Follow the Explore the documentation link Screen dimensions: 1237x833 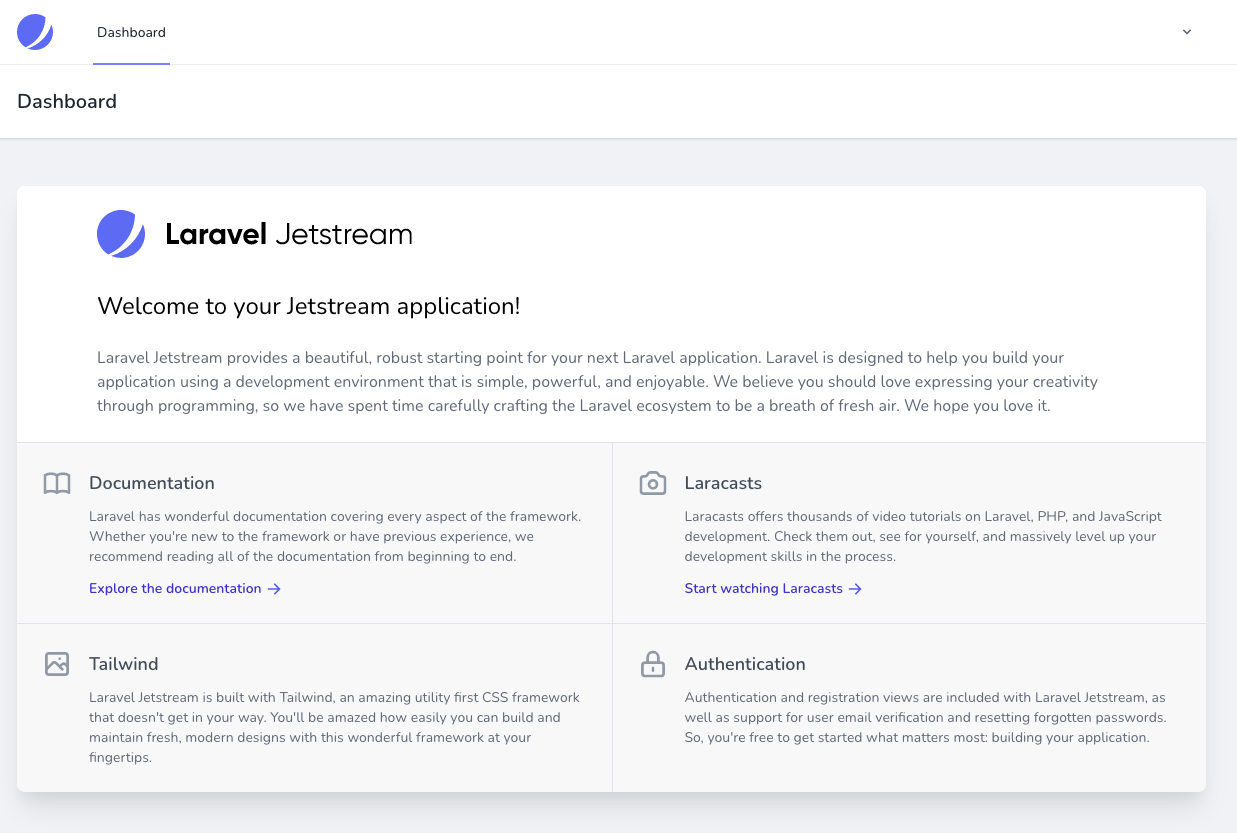(175, 589)
